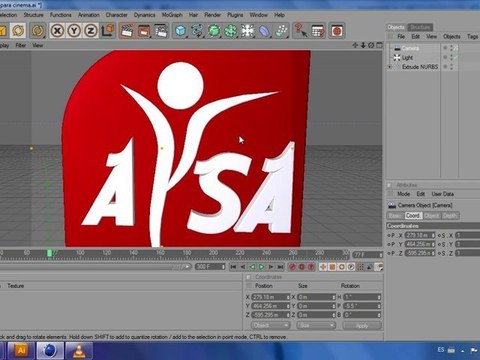
Task: Toggle the X axis lock icon
Action: [x=57, y=31]
